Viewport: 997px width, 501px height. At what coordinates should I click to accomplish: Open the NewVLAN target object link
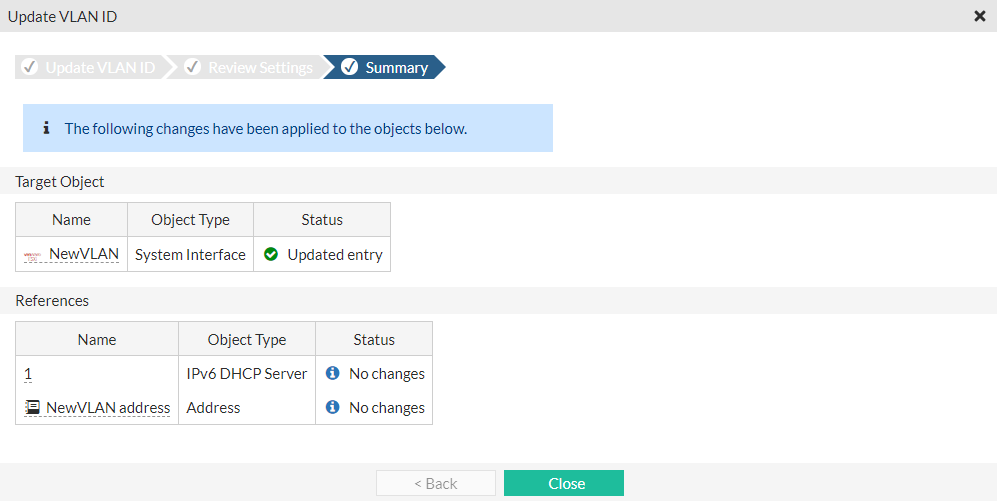[84, 255]
